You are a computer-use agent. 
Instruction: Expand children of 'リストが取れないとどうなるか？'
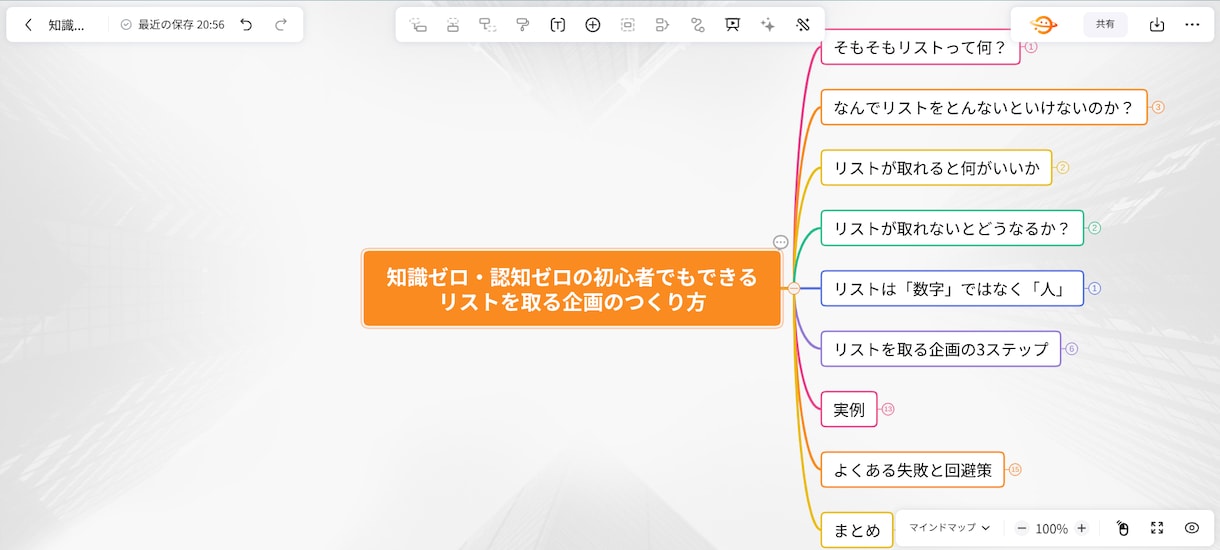click(x=1094, y=228)
